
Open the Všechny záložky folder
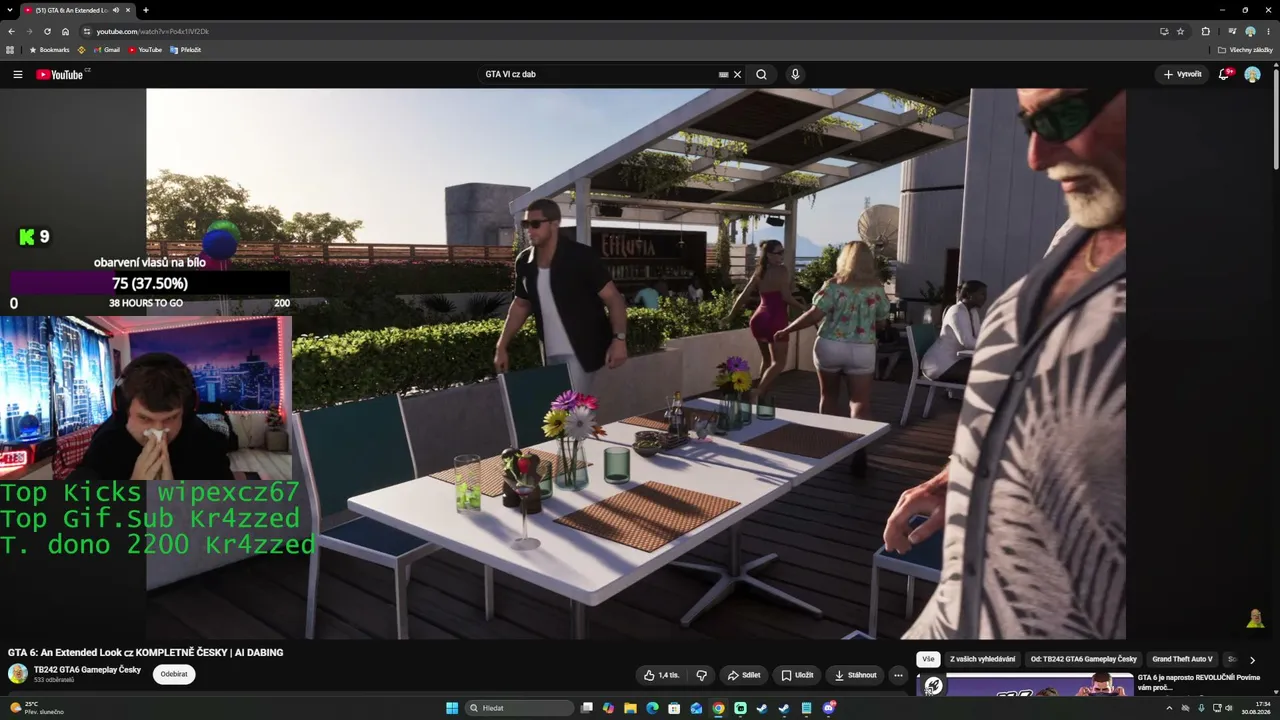pos(1245,50)
